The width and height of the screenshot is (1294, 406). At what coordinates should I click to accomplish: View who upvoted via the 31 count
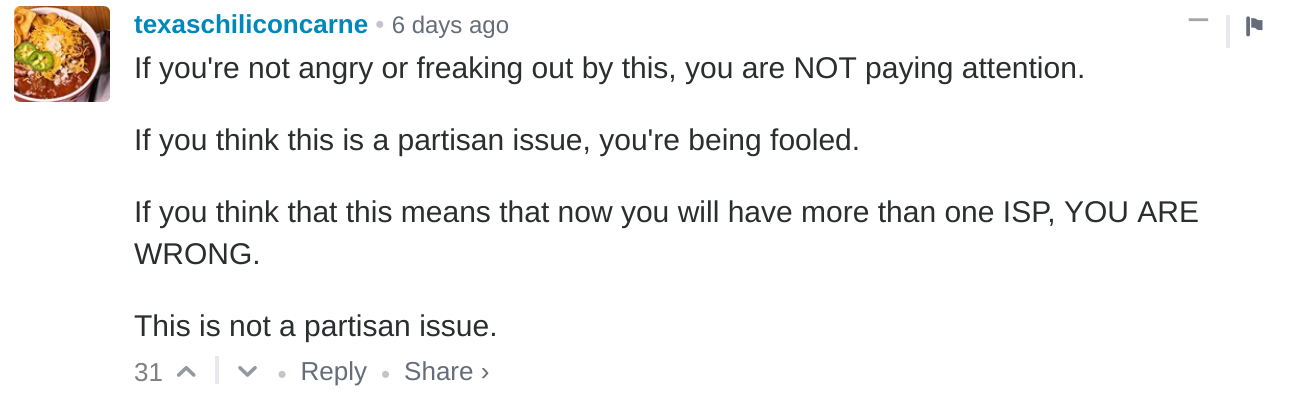148,373
